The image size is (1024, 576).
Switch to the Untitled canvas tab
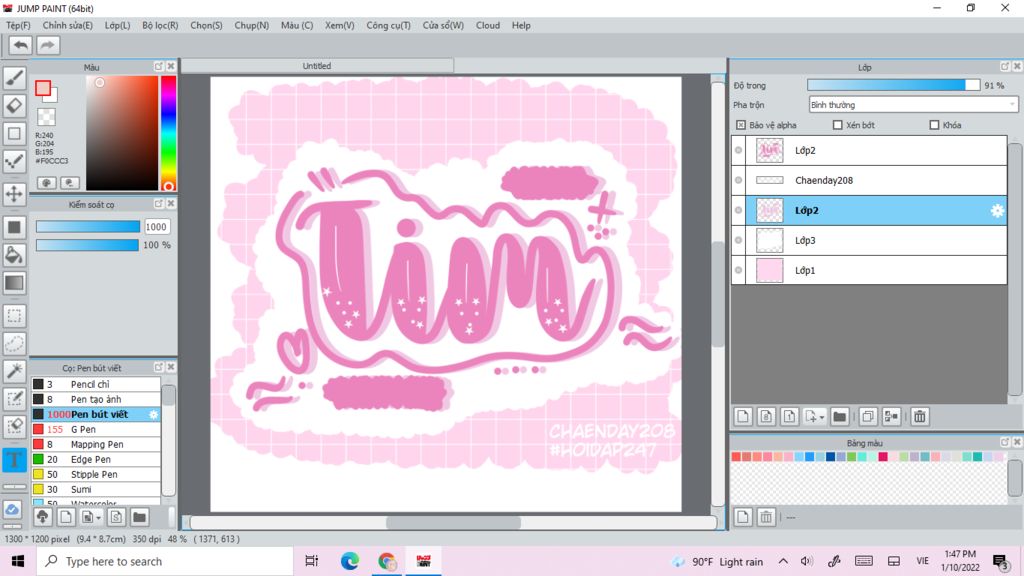coord(317,66)
